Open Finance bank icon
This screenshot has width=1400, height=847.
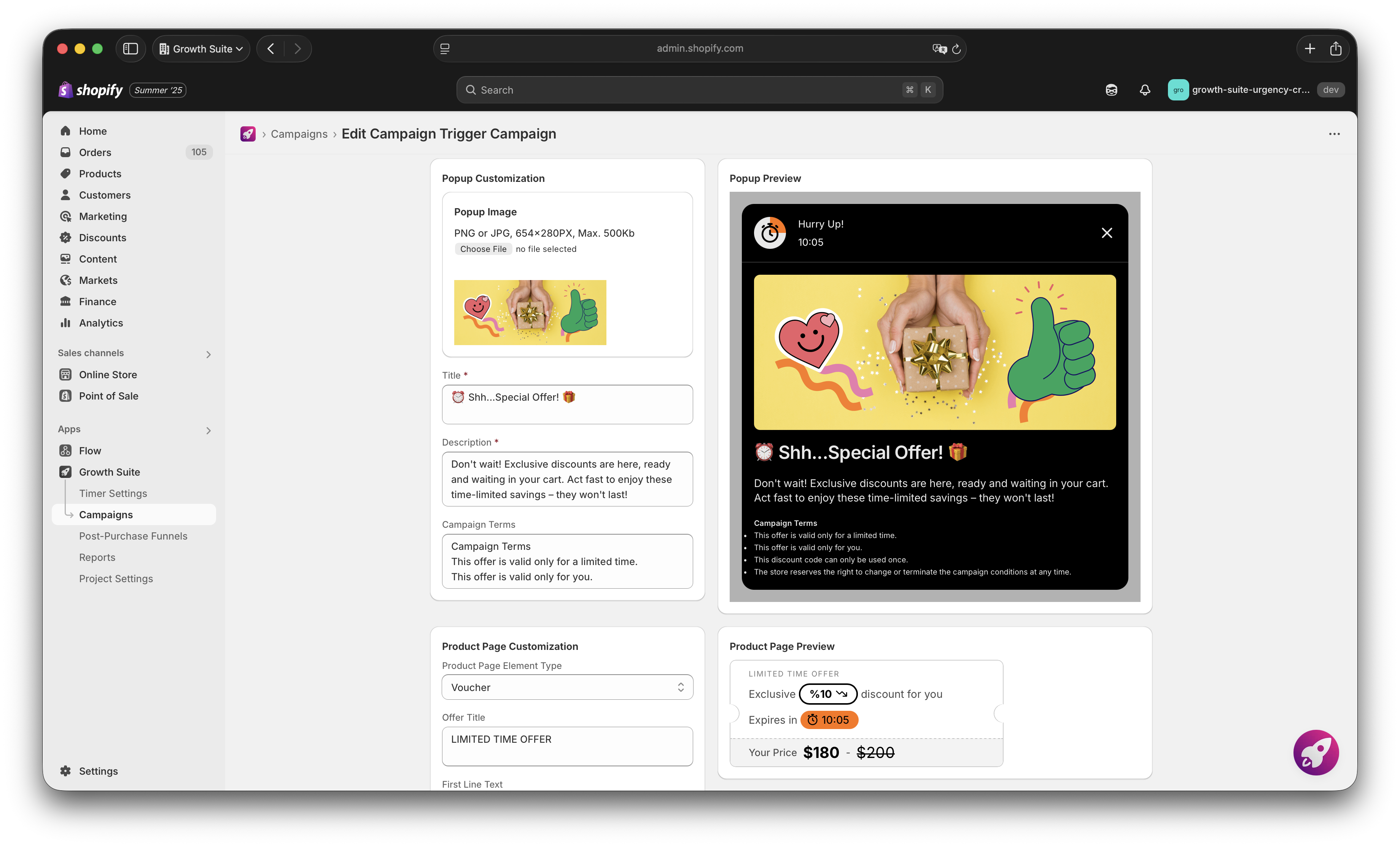pos(65,301)
